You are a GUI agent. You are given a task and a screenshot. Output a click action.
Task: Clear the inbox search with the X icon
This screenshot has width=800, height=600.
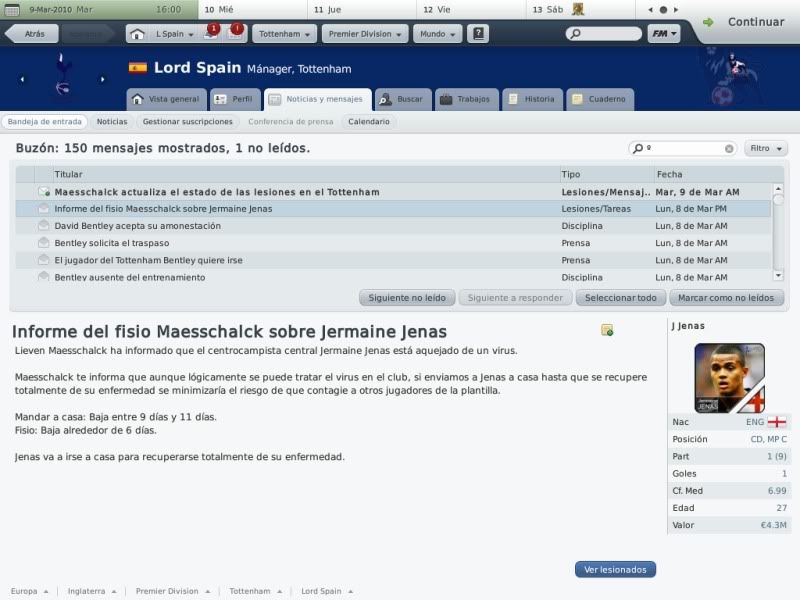click(x=729, y=148)
